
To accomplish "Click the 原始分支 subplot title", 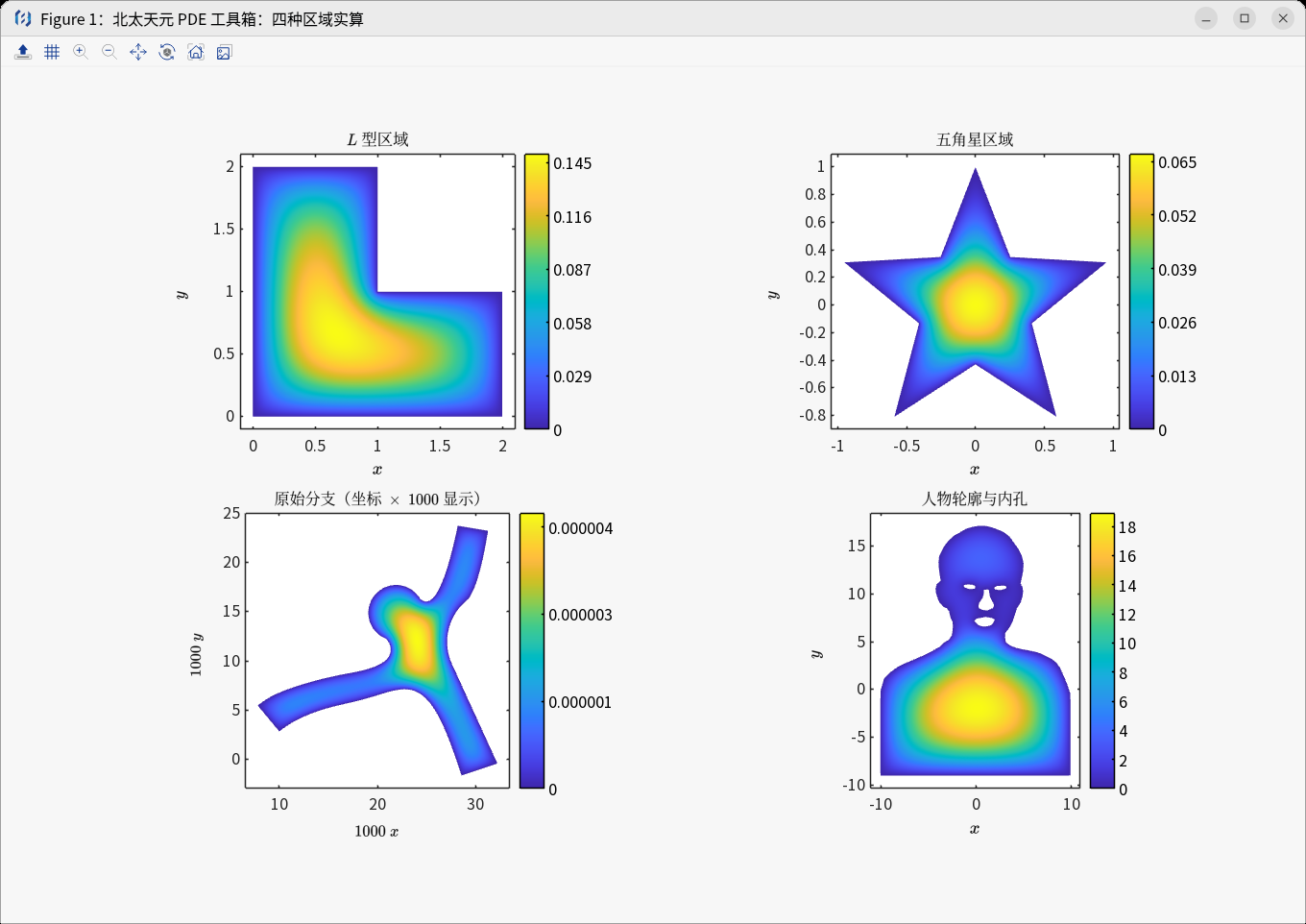I will tap(377, 498).
